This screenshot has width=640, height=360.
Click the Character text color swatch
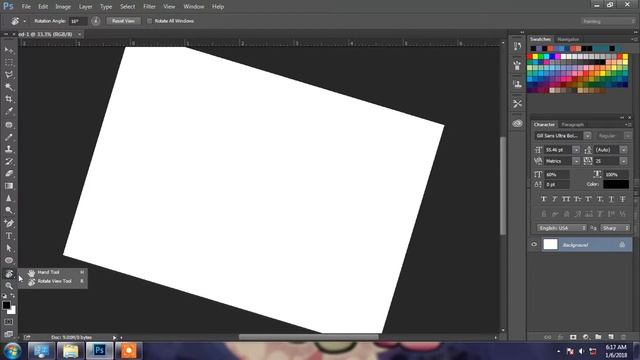(x=616, y=184)
